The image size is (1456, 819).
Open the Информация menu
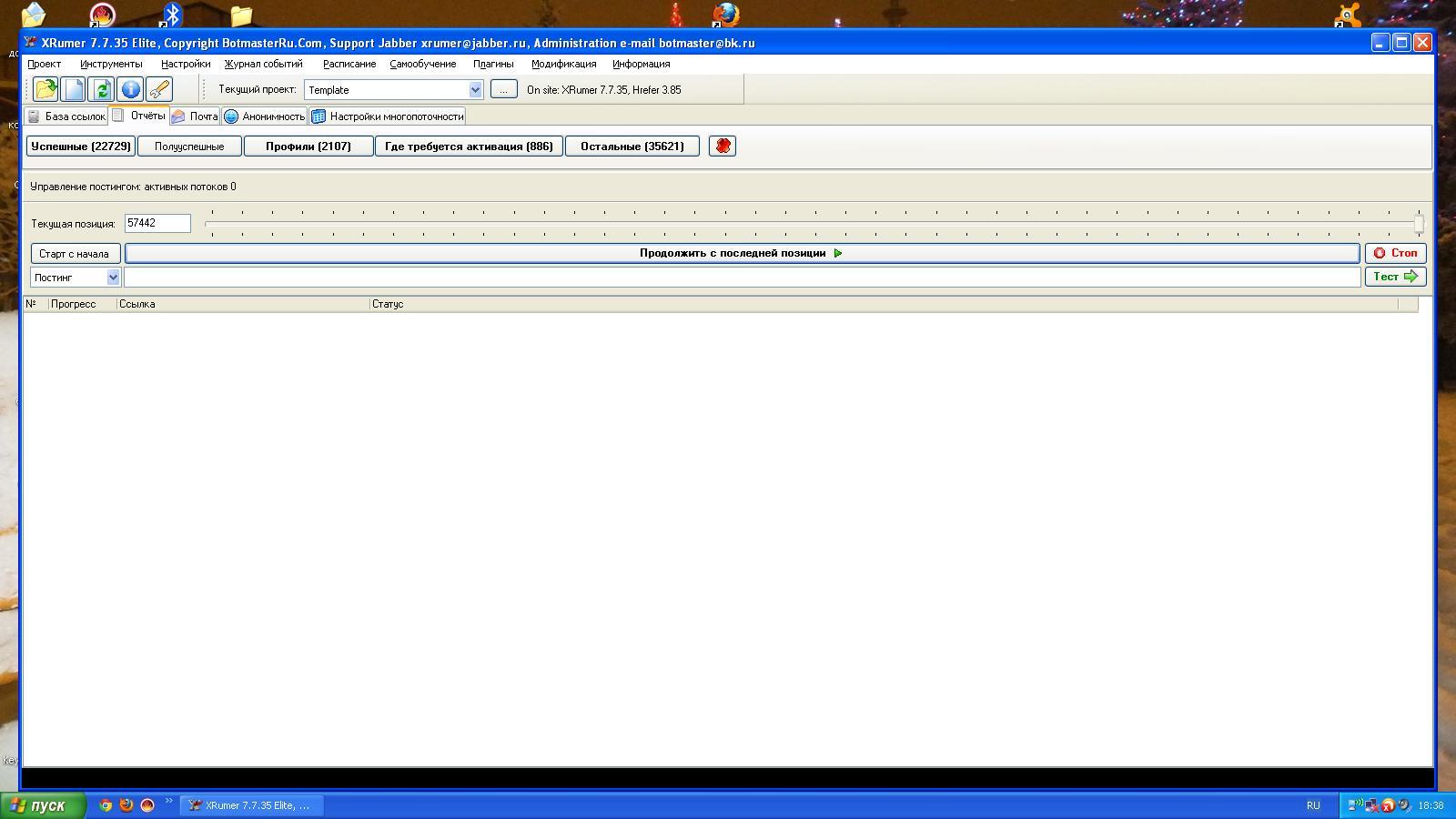tap(642, 64)
